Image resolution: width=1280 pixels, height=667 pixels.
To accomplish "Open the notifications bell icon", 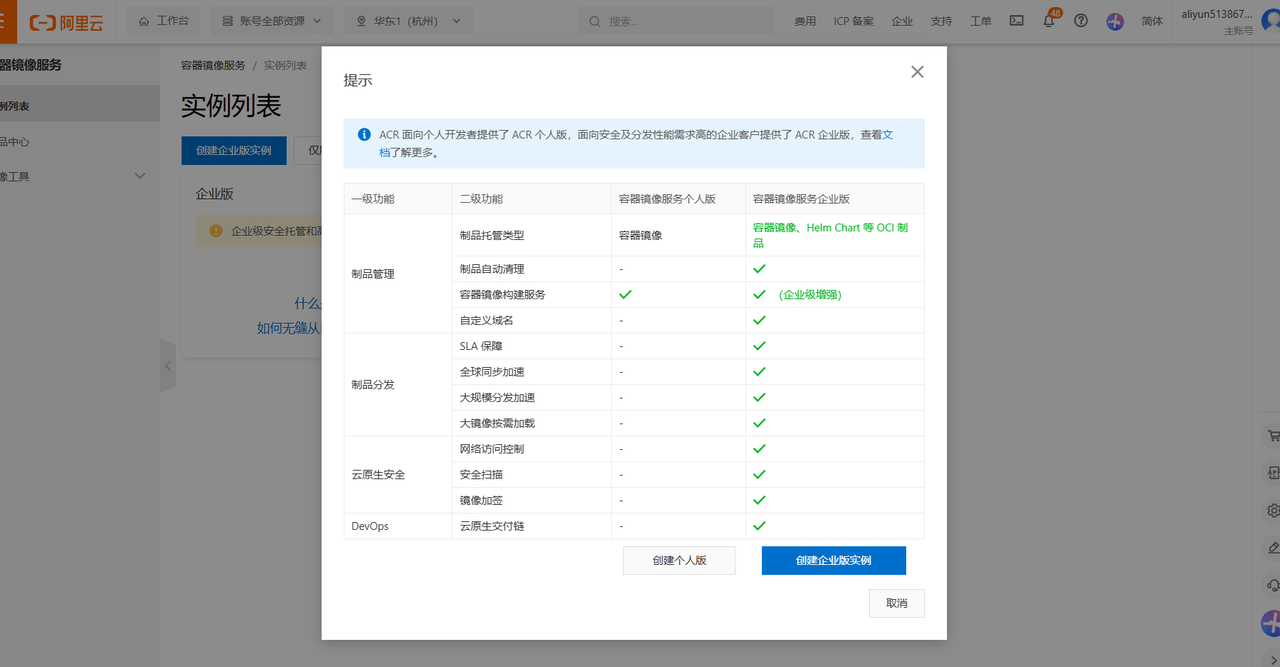I will coord(1048,21).
